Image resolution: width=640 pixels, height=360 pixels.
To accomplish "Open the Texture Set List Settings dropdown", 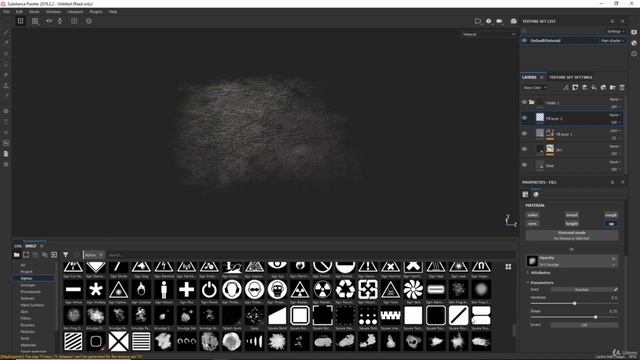I will click(x=615, y=31).
